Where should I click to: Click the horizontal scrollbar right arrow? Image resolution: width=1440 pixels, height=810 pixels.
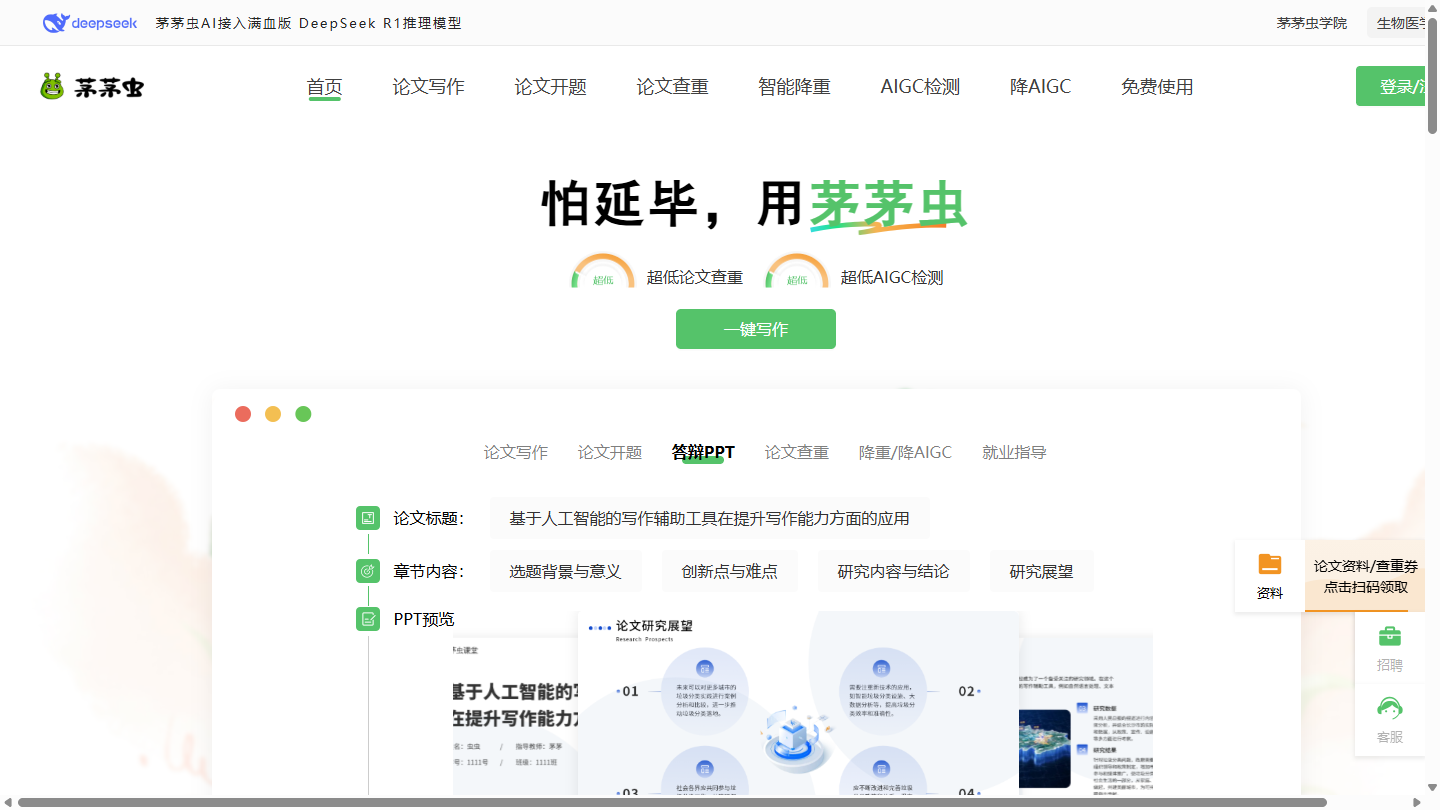click(1417, 802)
